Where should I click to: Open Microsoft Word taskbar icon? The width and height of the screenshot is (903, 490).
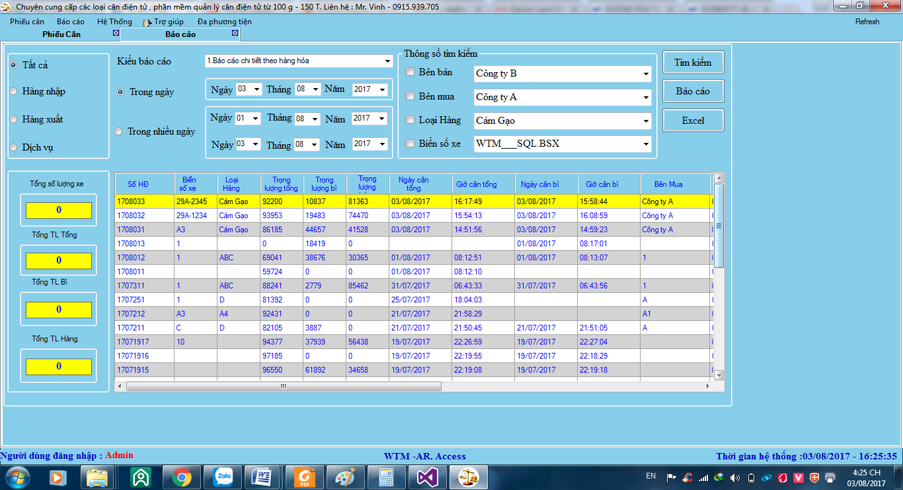click(263, 477)
